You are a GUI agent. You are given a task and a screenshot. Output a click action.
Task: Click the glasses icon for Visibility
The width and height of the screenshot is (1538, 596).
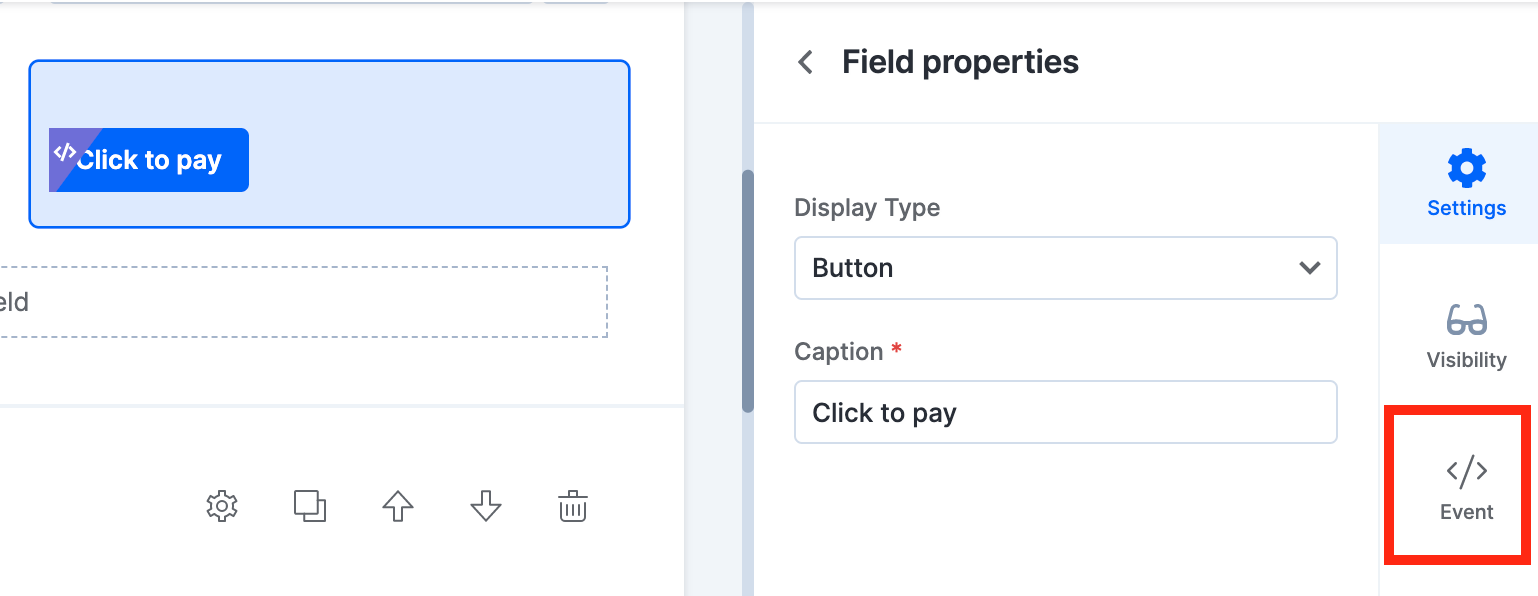pyautogui.click(x=1467, y=320)
